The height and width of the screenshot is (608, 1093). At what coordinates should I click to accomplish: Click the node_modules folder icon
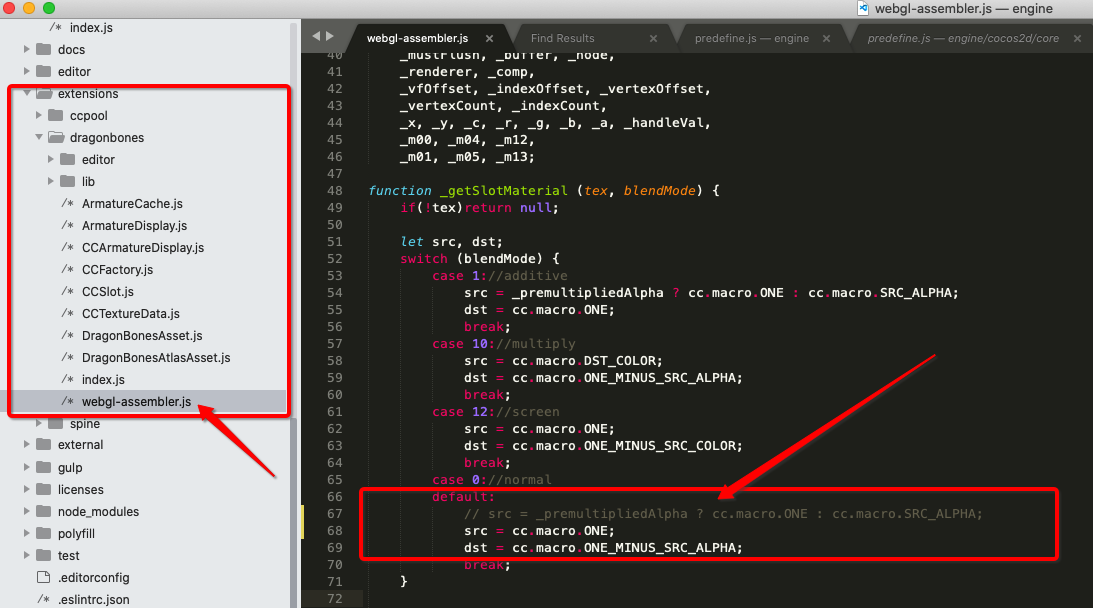coord(44,512)
